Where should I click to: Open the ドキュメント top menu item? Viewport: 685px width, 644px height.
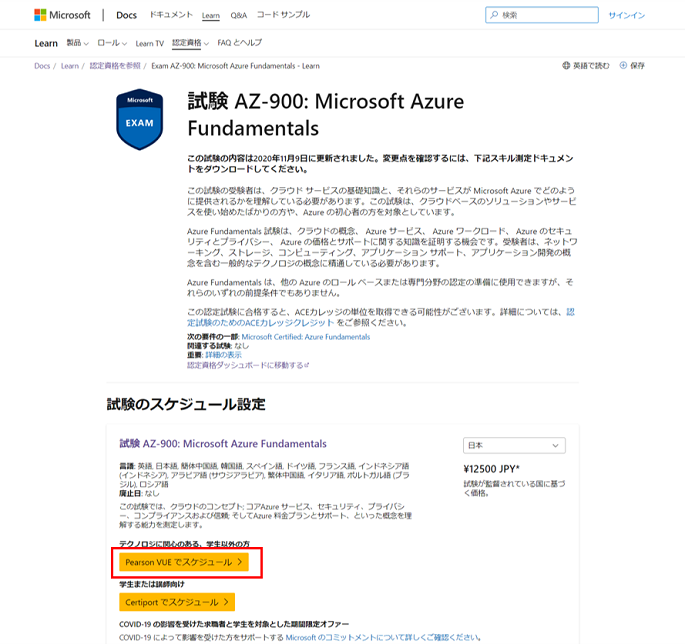(x=171, y=15)
